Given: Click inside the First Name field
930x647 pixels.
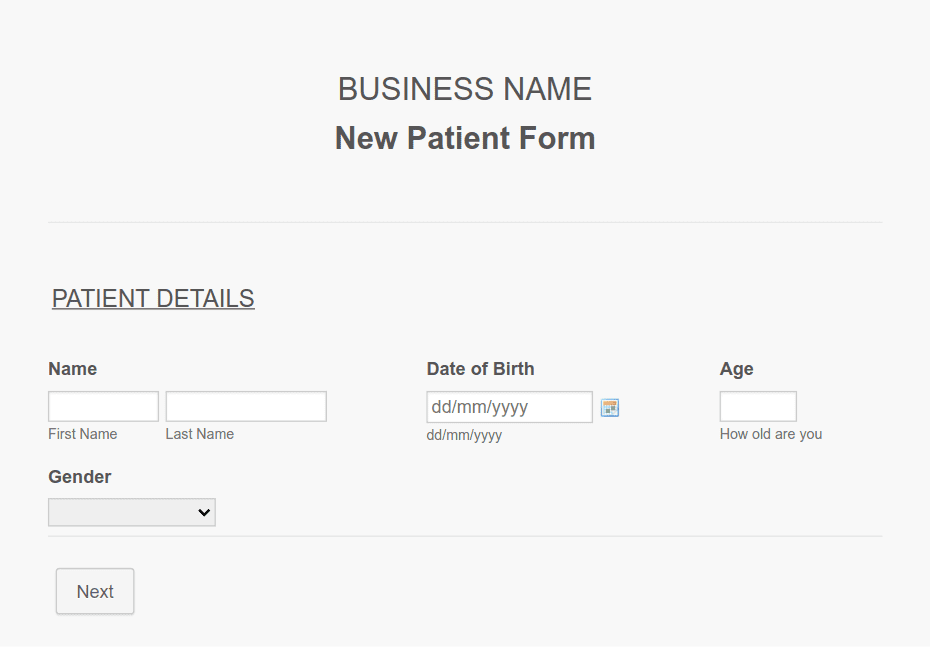Looking at the screenshot, I should pyautogui.click(x=103, y=406).
